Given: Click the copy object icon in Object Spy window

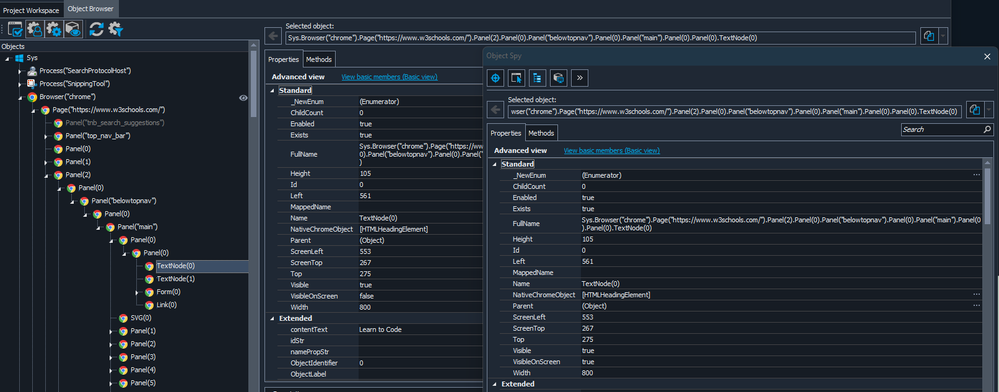Looking at the screenshot, I should 974,110.
